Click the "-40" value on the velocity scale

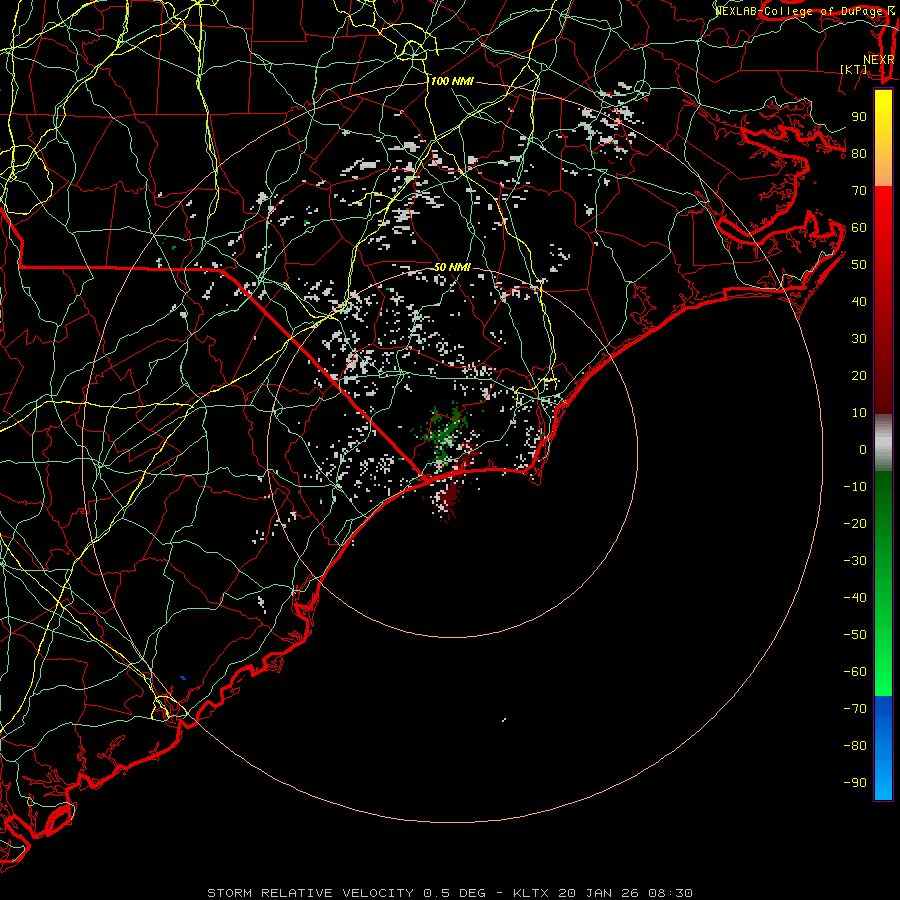click(855, 598)
